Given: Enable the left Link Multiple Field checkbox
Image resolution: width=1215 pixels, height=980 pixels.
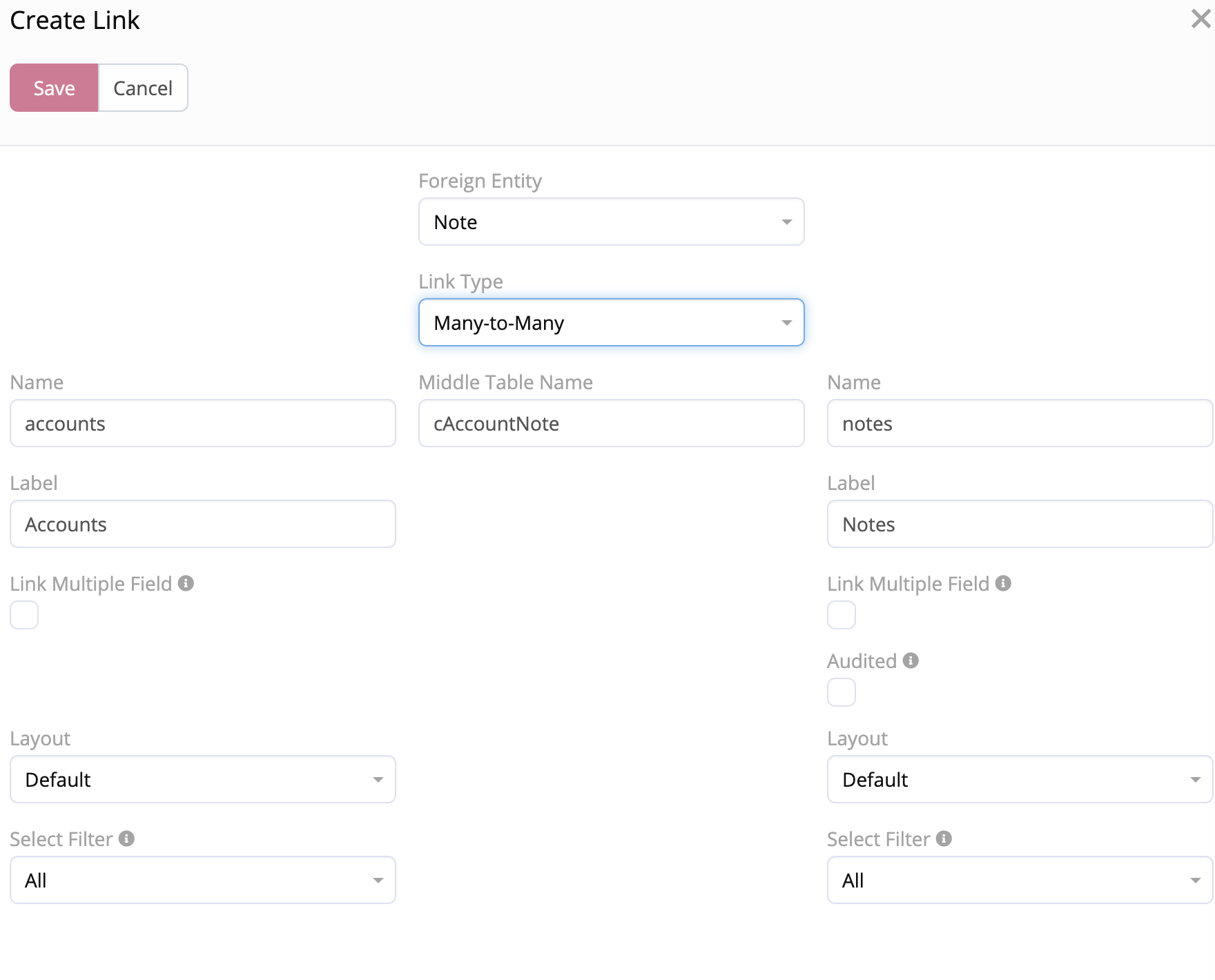Looking at the screenshot, I should tap(24, 615).
